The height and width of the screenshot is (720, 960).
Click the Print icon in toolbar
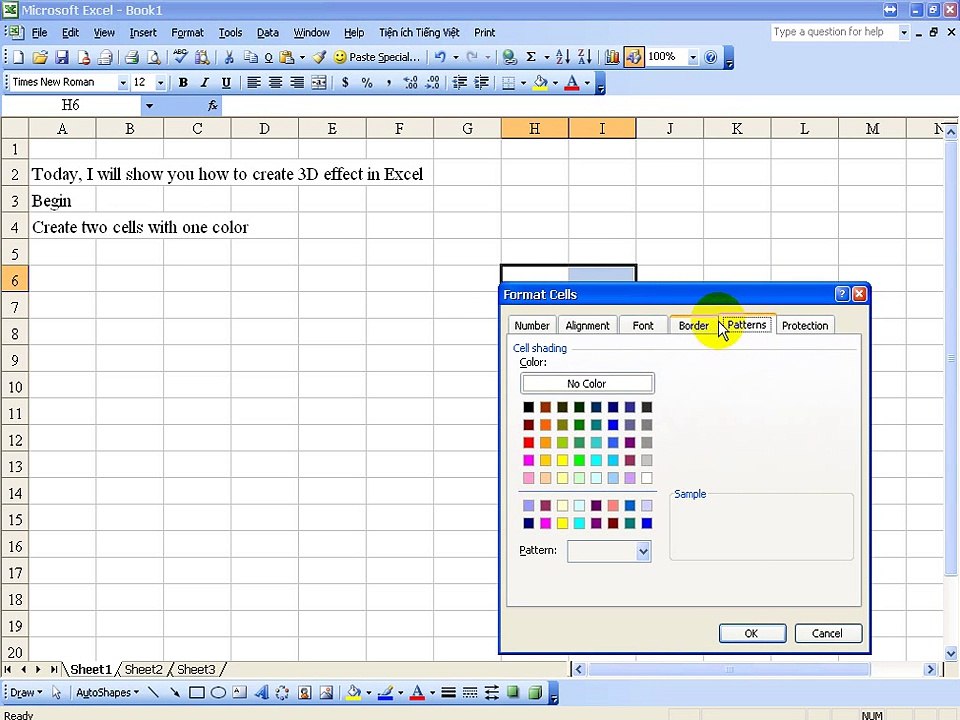[131, 58]
